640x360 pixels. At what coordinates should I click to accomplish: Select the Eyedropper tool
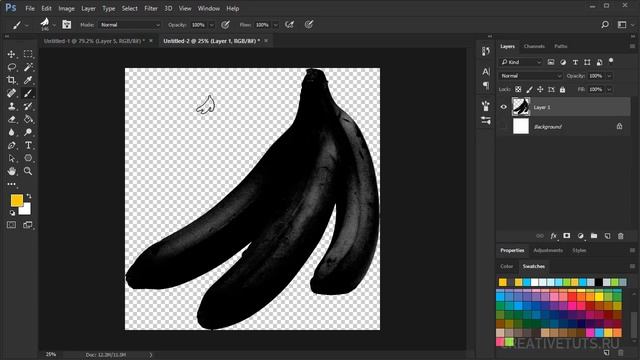point(28,80)
